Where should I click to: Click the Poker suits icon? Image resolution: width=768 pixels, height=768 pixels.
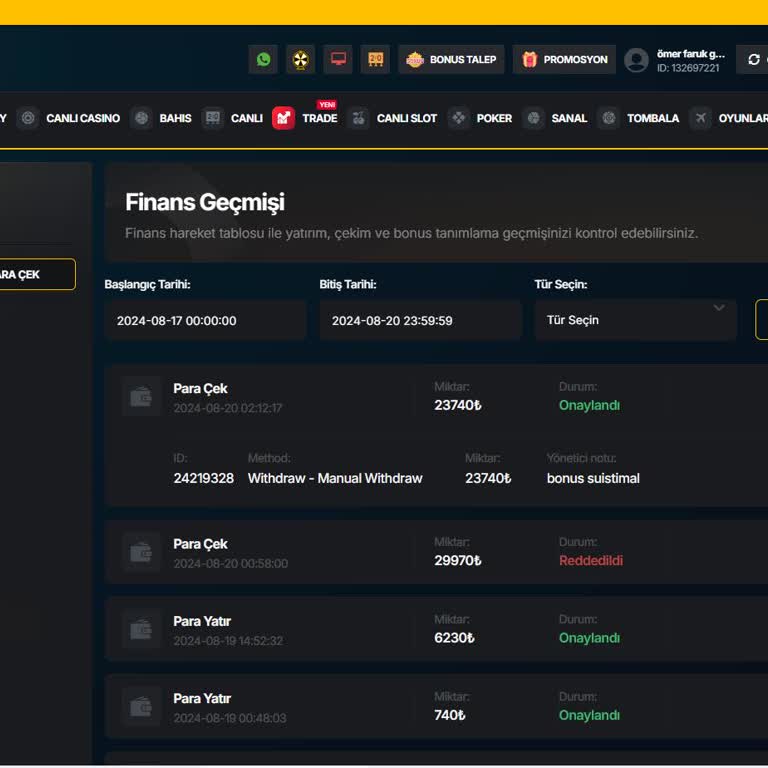[459, 118]
